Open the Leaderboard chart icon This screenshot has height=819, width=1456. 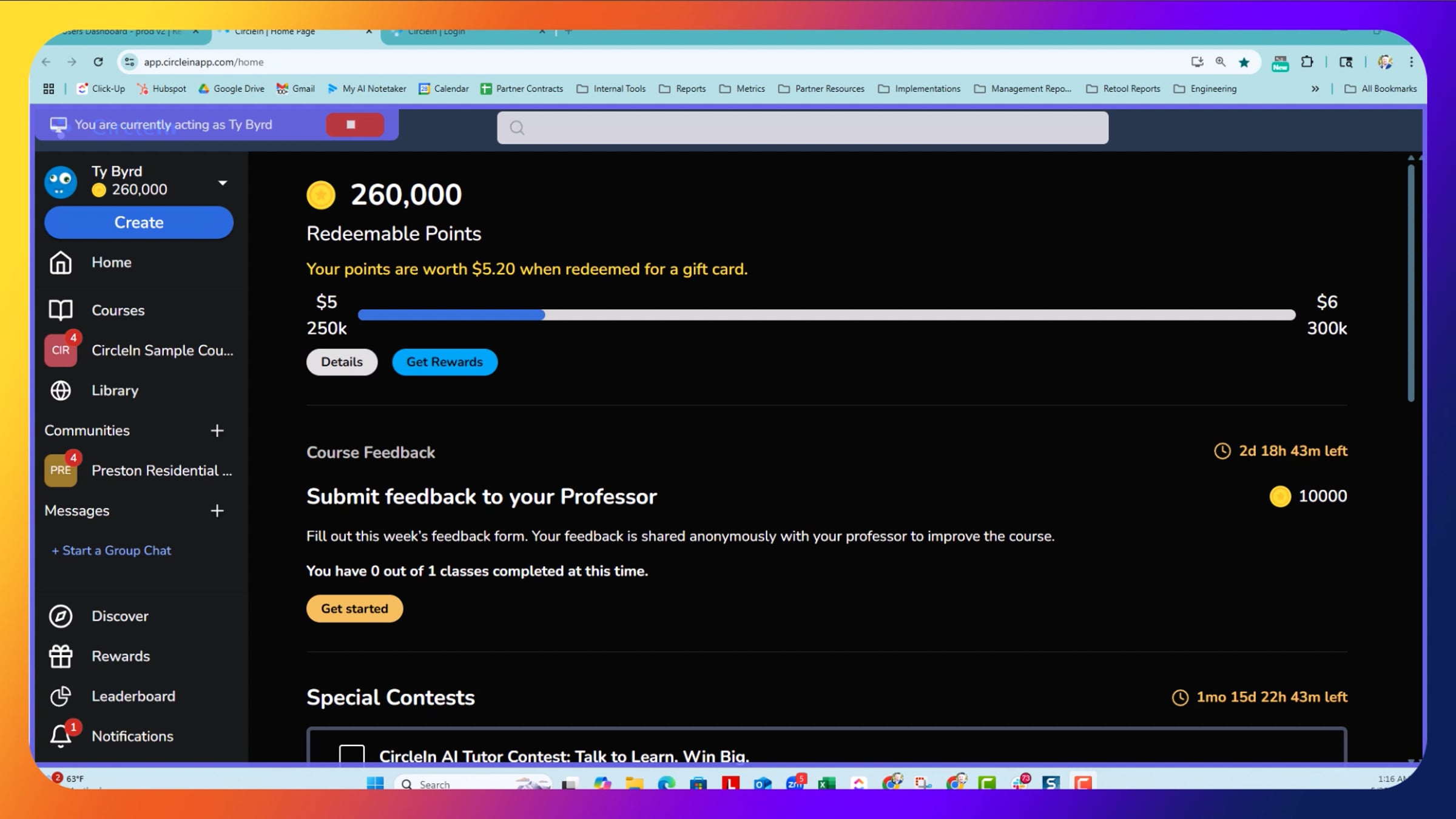(x=61, y=696)
